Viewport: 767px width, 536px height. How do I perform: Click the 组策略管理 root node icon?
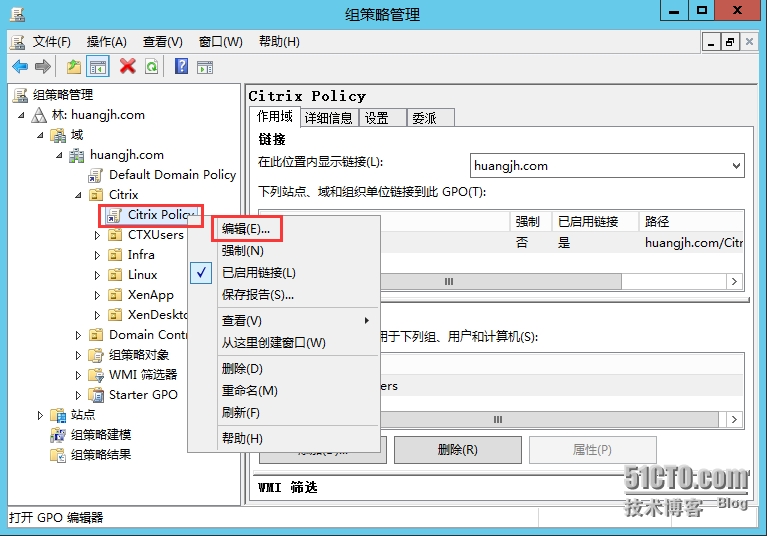20,95
